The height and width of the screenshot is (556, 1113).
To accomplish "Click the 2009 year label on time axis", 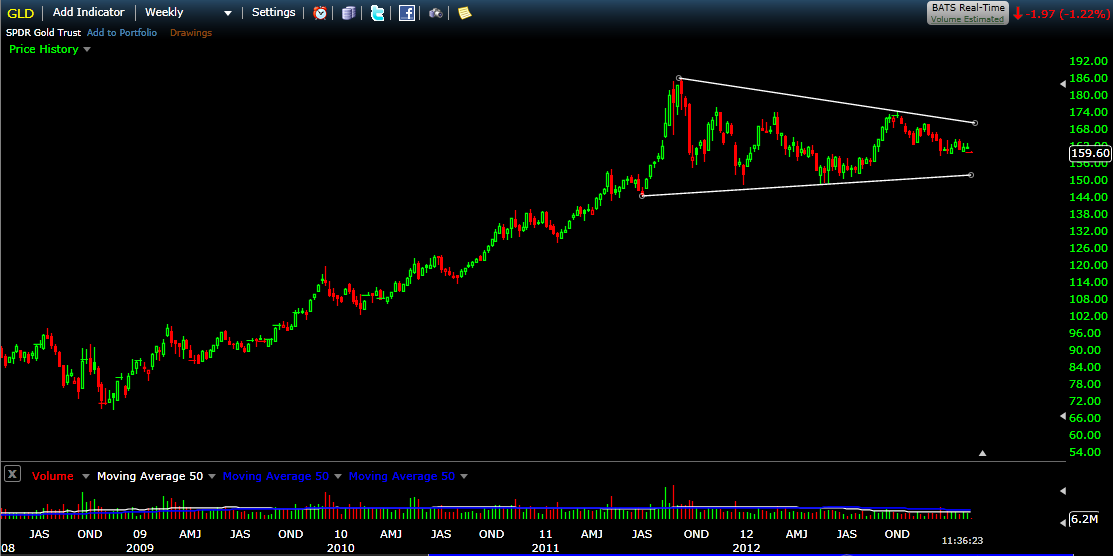I will (x=140, y=548).
